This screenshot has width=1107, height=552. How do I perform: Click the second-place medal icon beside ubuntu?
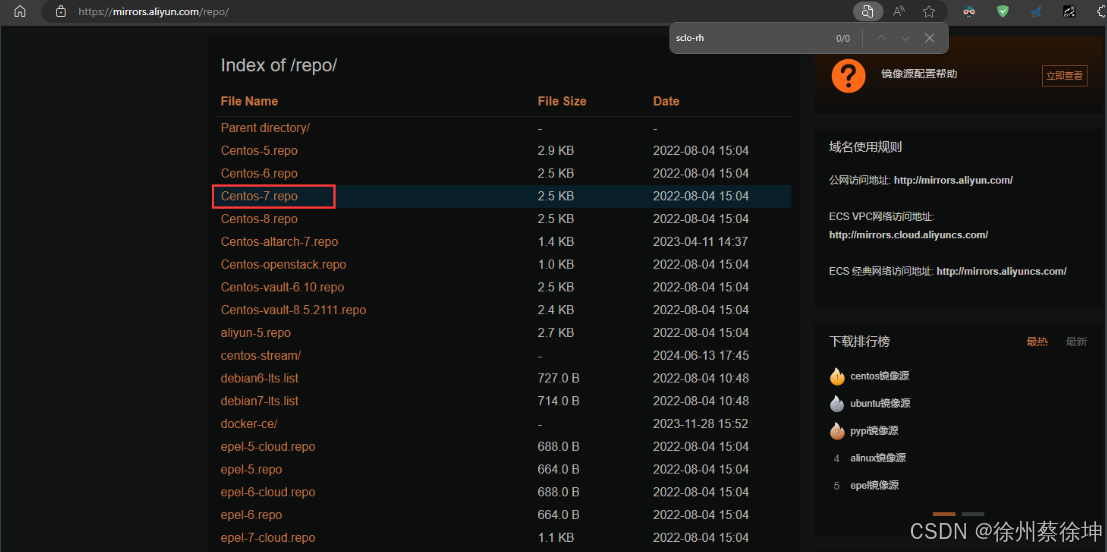[837, 404]
